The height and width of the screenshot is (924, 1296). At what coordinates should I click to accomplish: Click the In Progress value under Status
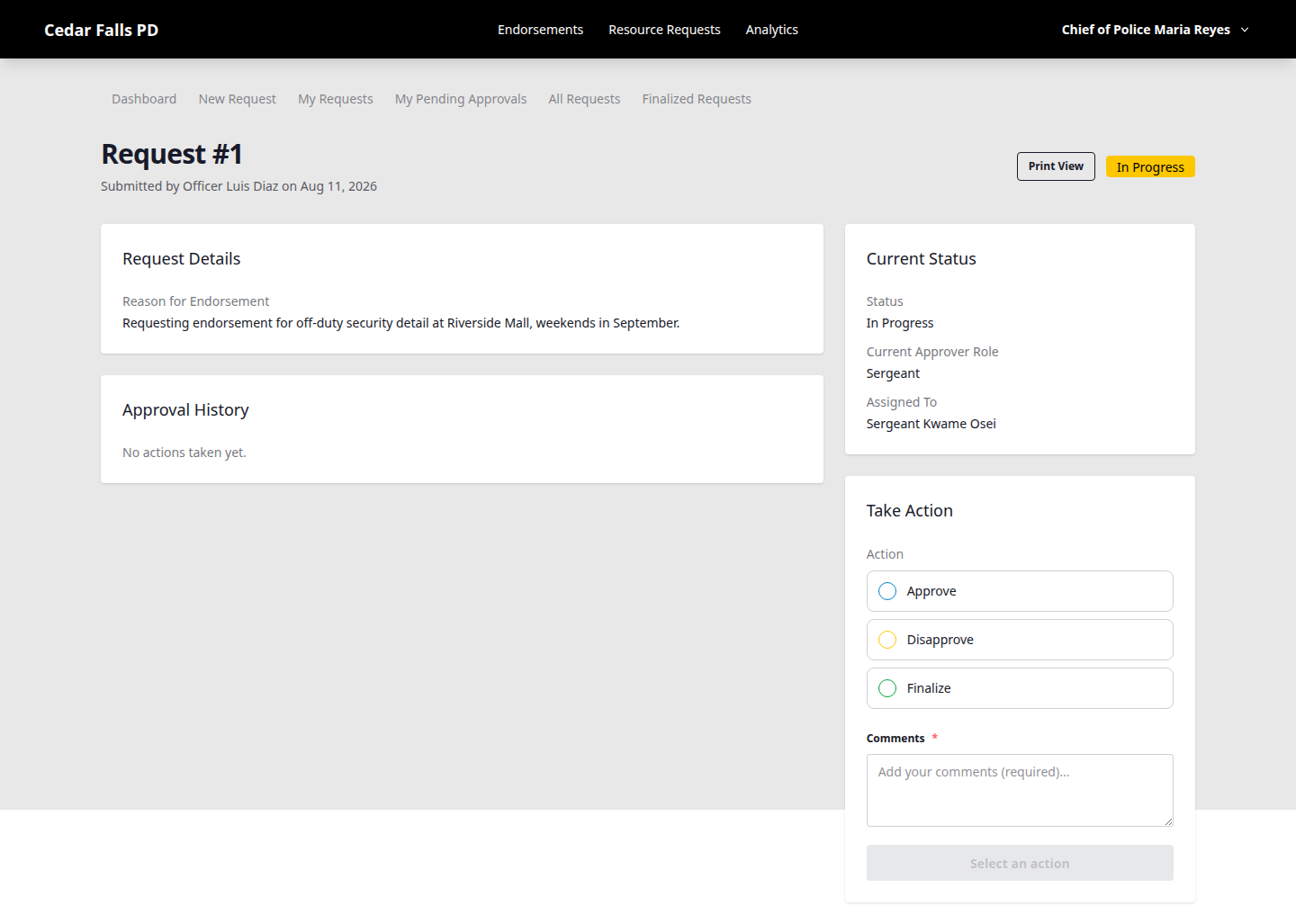900,323
